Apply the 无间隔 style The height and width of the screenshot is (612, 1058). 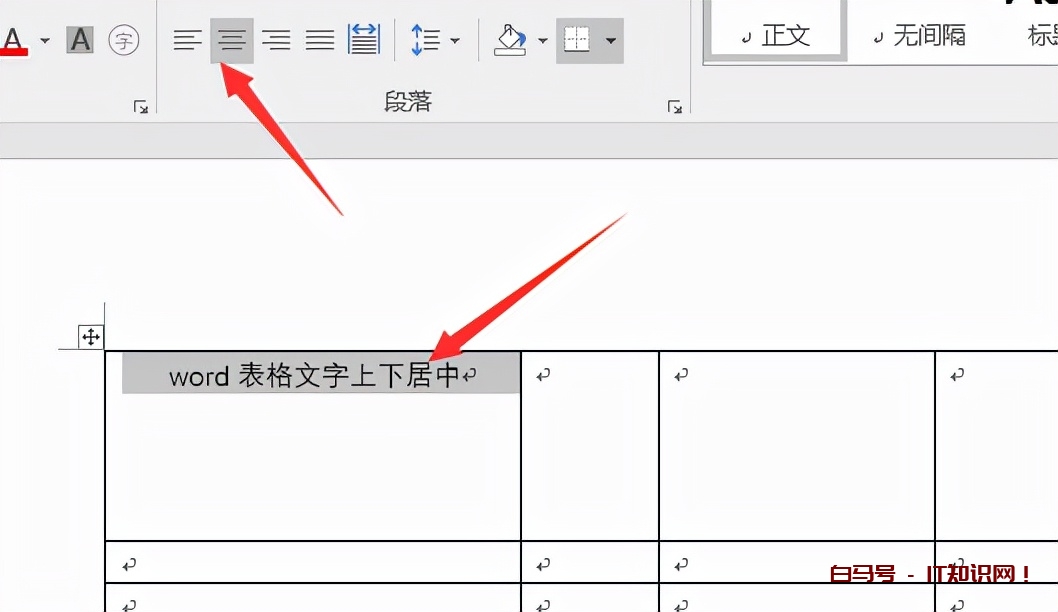(920, 36)
